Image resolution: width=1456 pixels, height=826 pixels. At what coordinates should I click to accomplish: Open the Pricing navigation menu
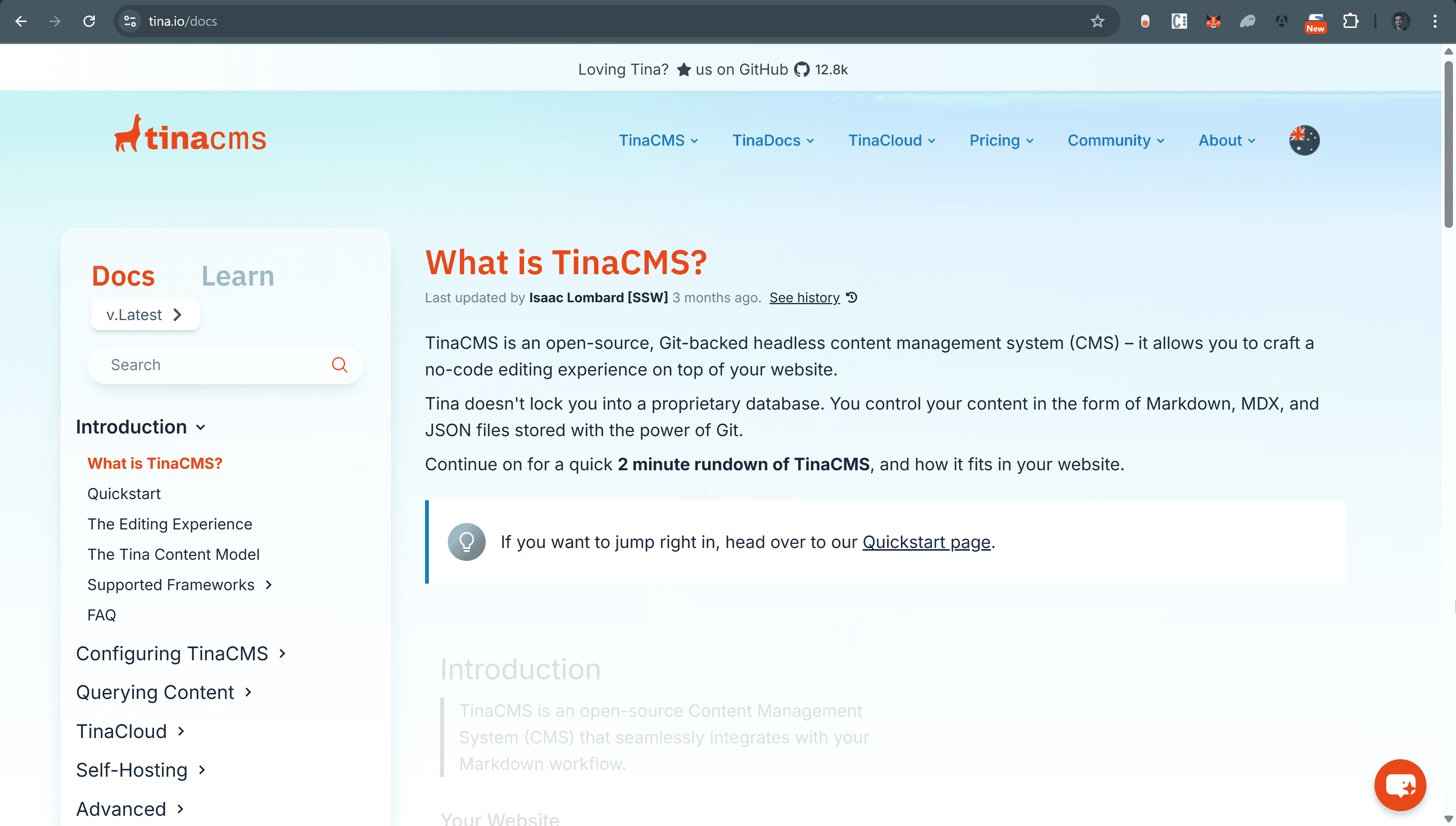point(1001,140)
